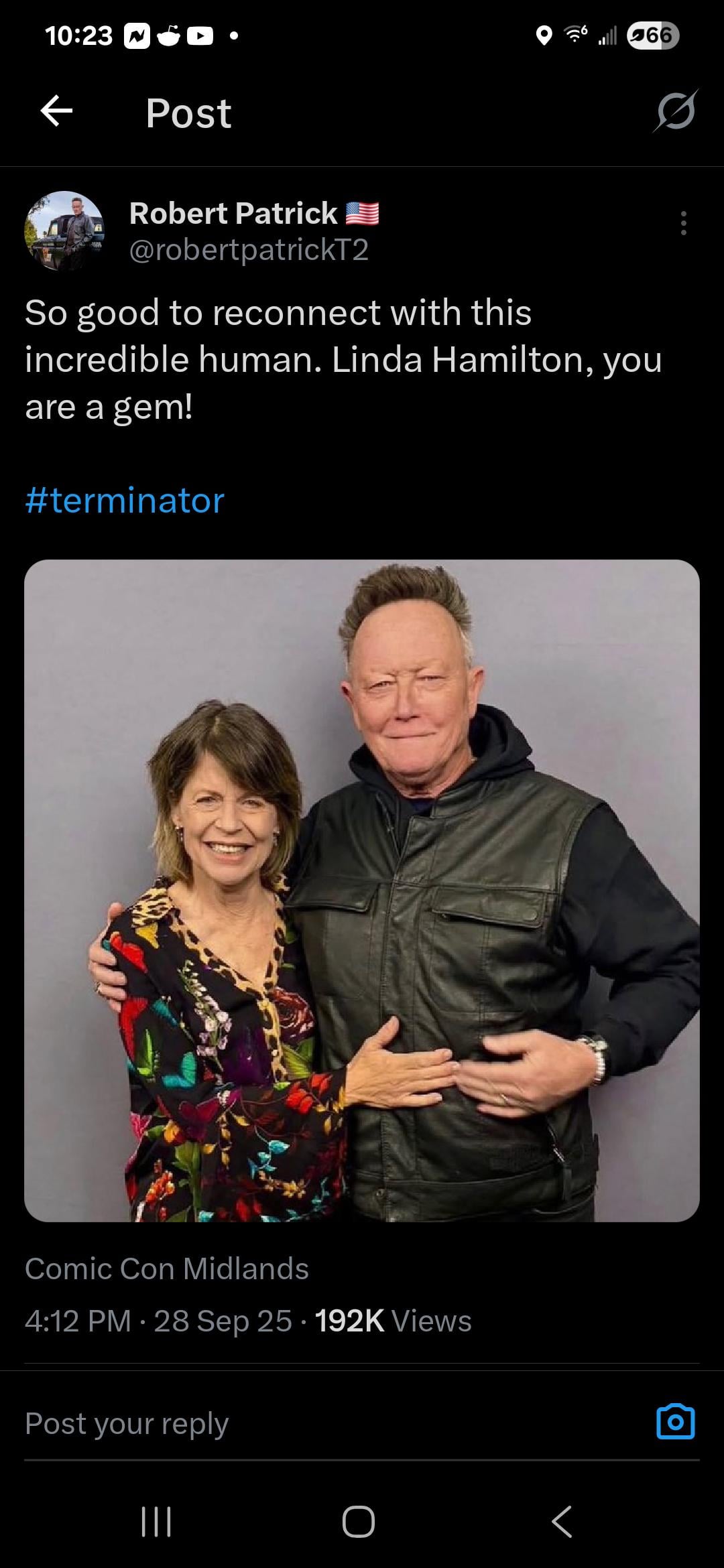Tap the camera icon beside reply
724x1568 pixels.
[x=676, y=1422]
